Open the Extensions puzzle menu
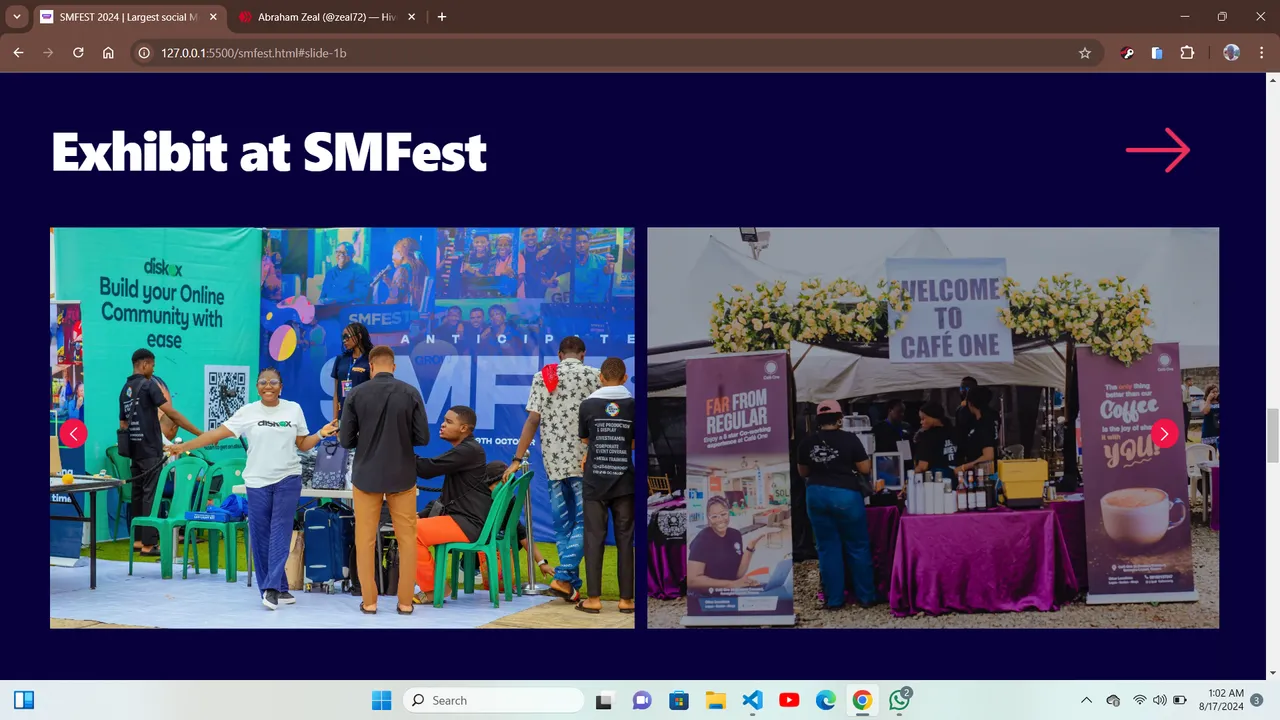Screen dimensions: 1280x720 pyautogui.click(x=1187, y=53)
